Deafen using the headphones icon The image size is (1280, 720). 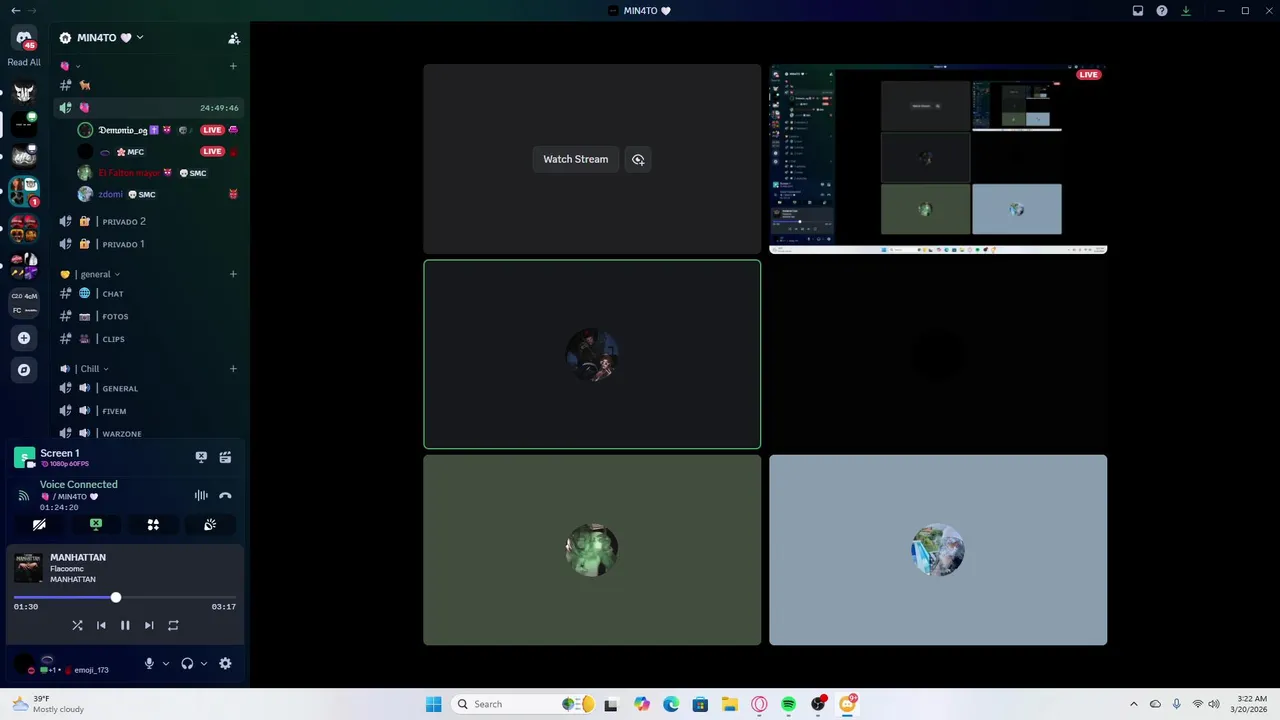[x=187, y=663]
